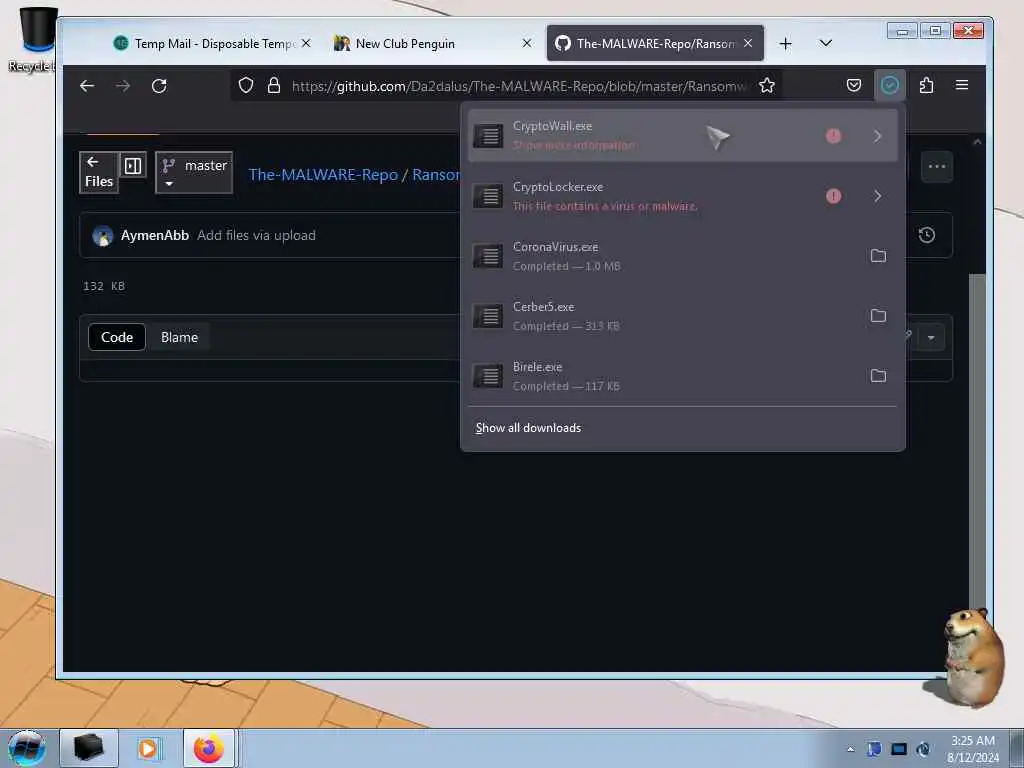1024x768 pixels.
Task: Open the three-dots more options button
Action: click(936, 167)
